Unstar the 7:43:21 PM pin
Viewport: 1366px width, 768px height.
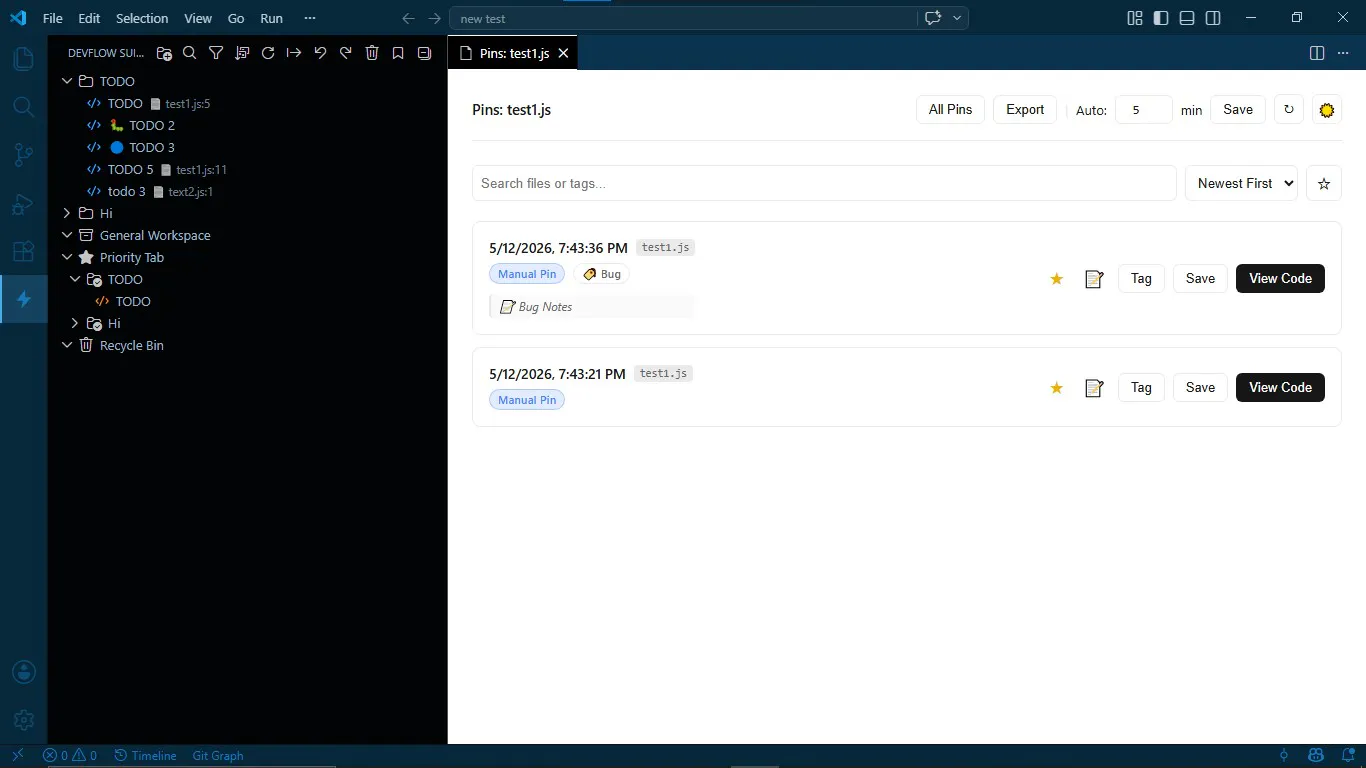click(x=1056, y=388)
